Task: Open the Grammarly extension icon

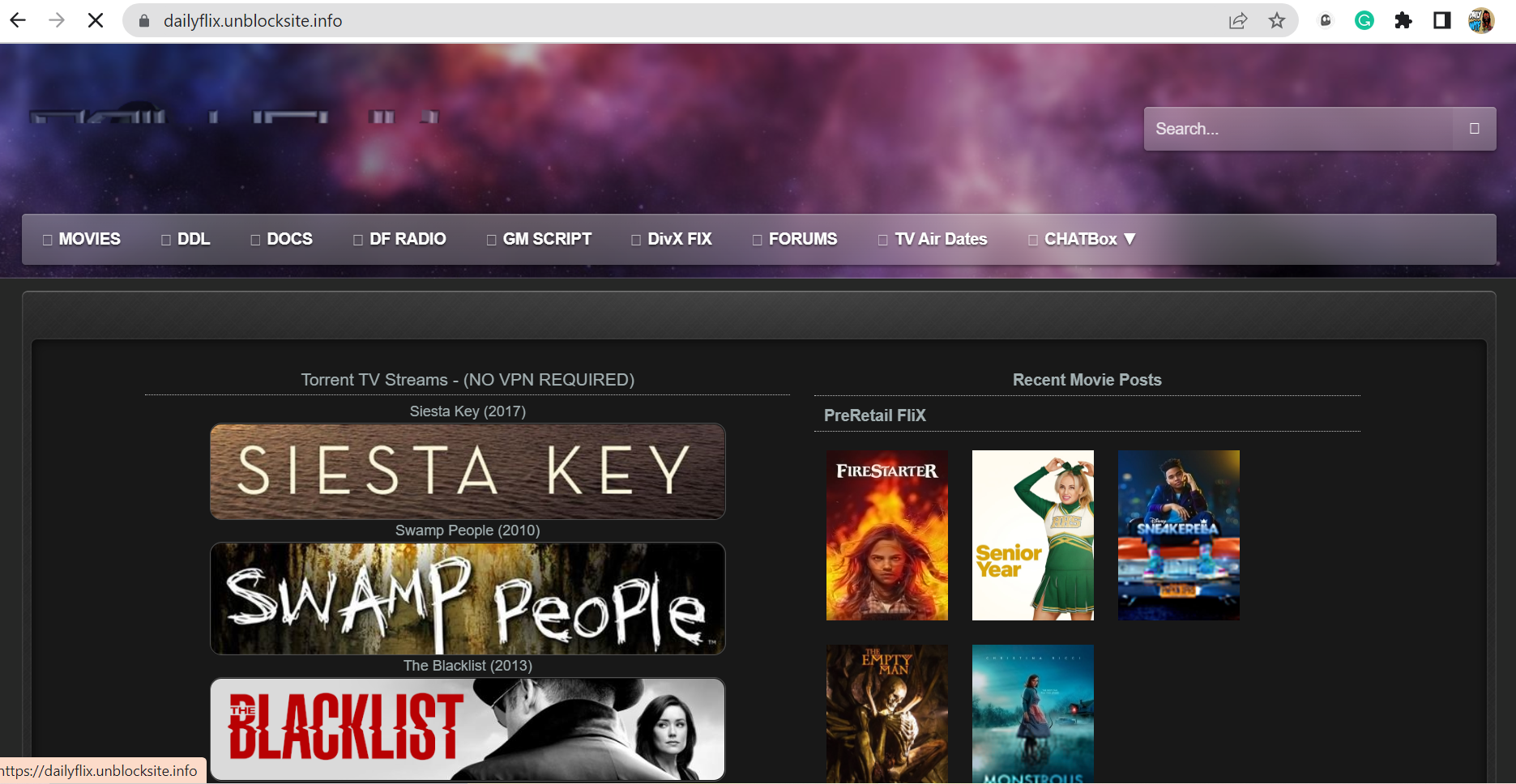Action: [x=1364, y=20]
